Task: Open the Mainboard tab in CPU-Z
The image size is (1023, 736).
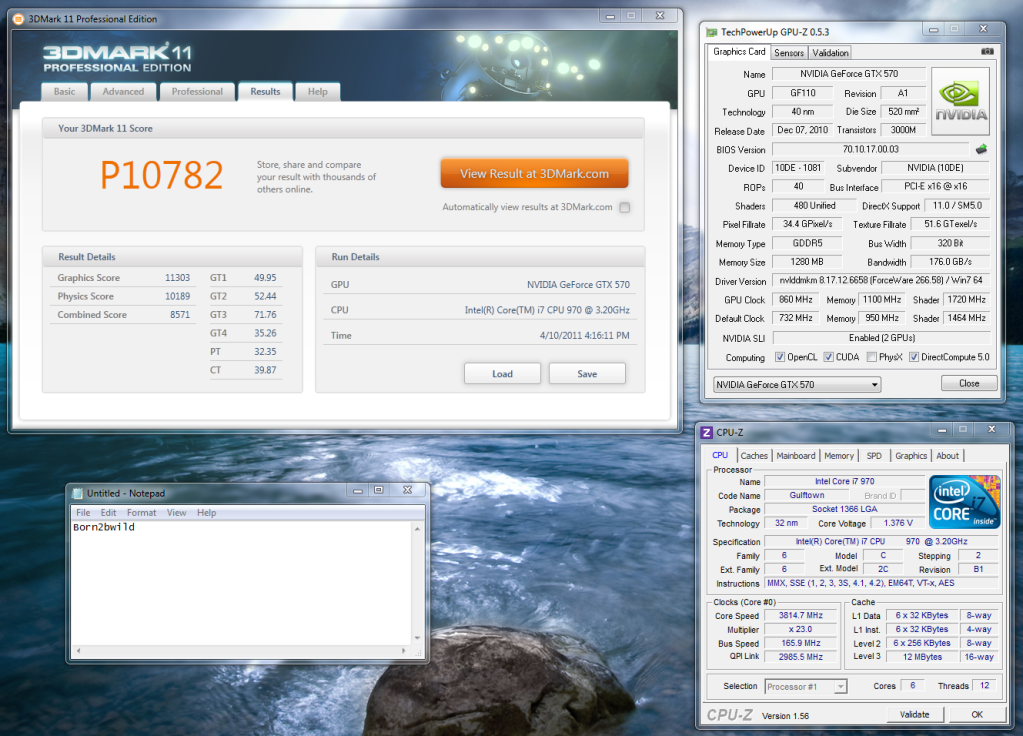Action: coord(796,456)
